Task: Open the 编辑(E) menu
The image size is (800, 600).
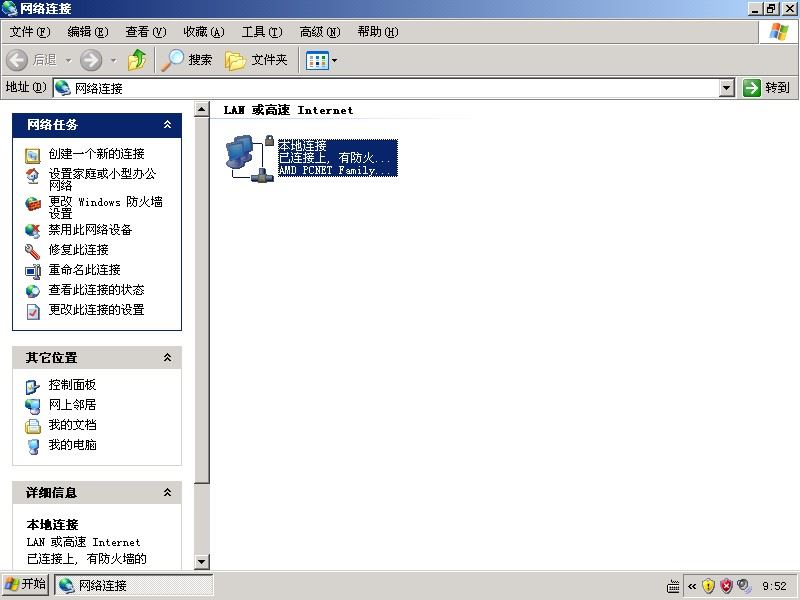Action: tap(88, 32)
